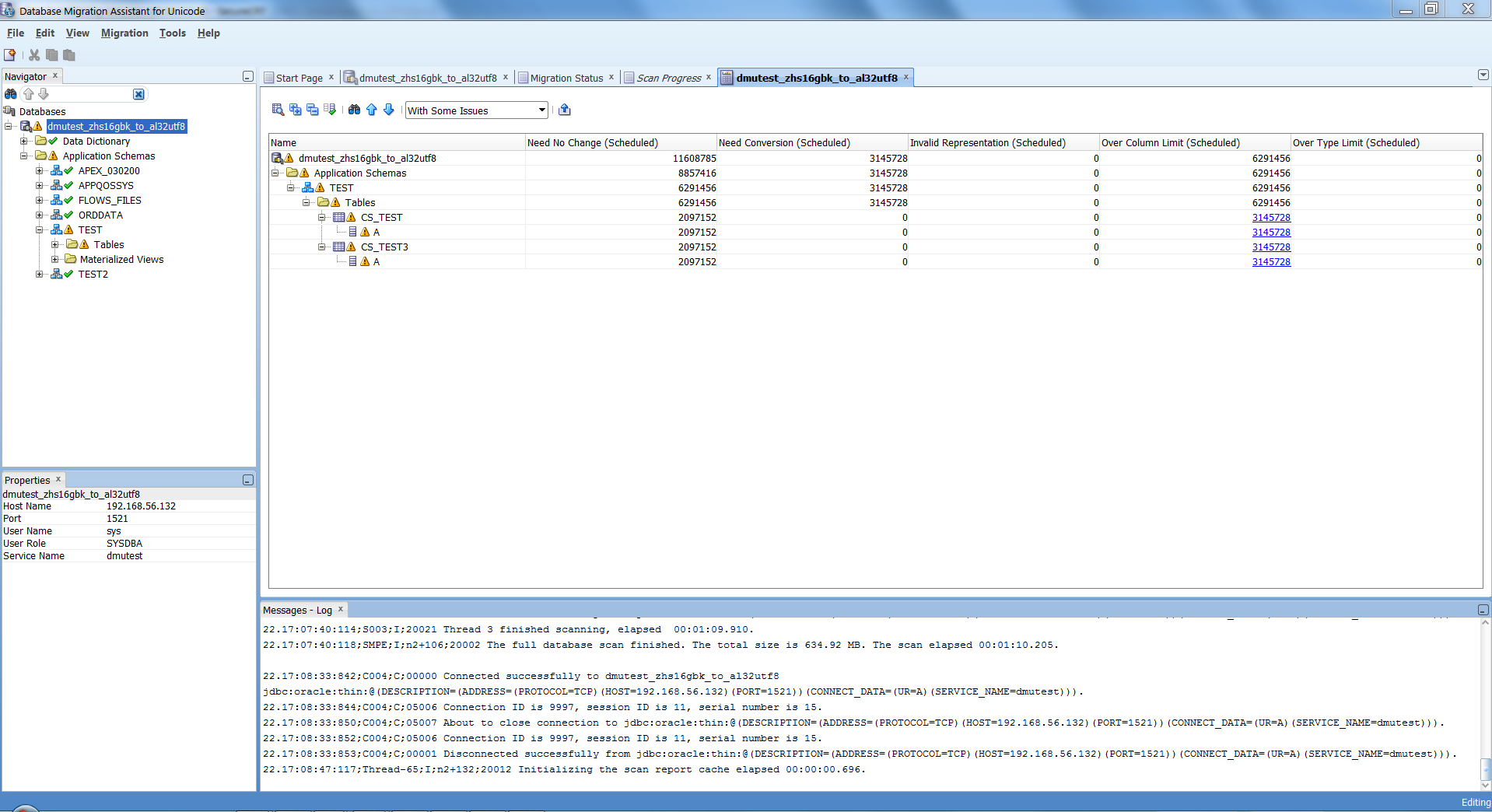Open 3145728 link for column A under CS_TEST
Viewport: 1492px width, 812px height.
click(x=1271, y=232)
